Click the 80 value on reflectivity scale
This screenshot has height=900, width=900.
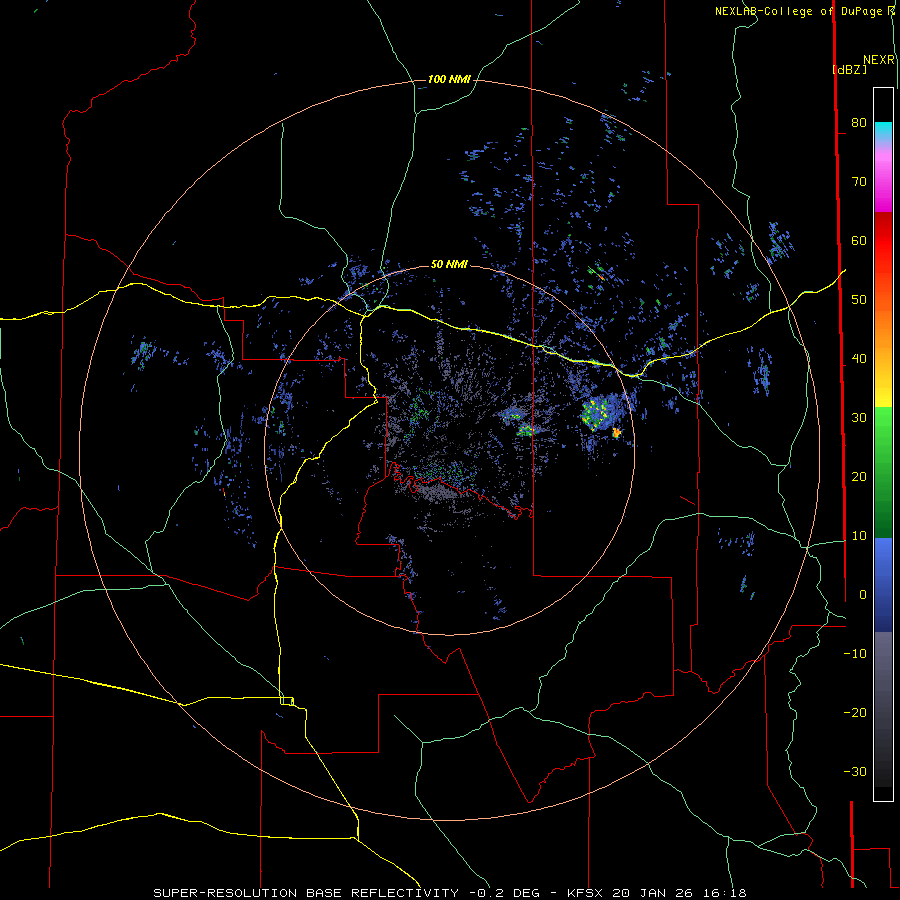(859, 122)
